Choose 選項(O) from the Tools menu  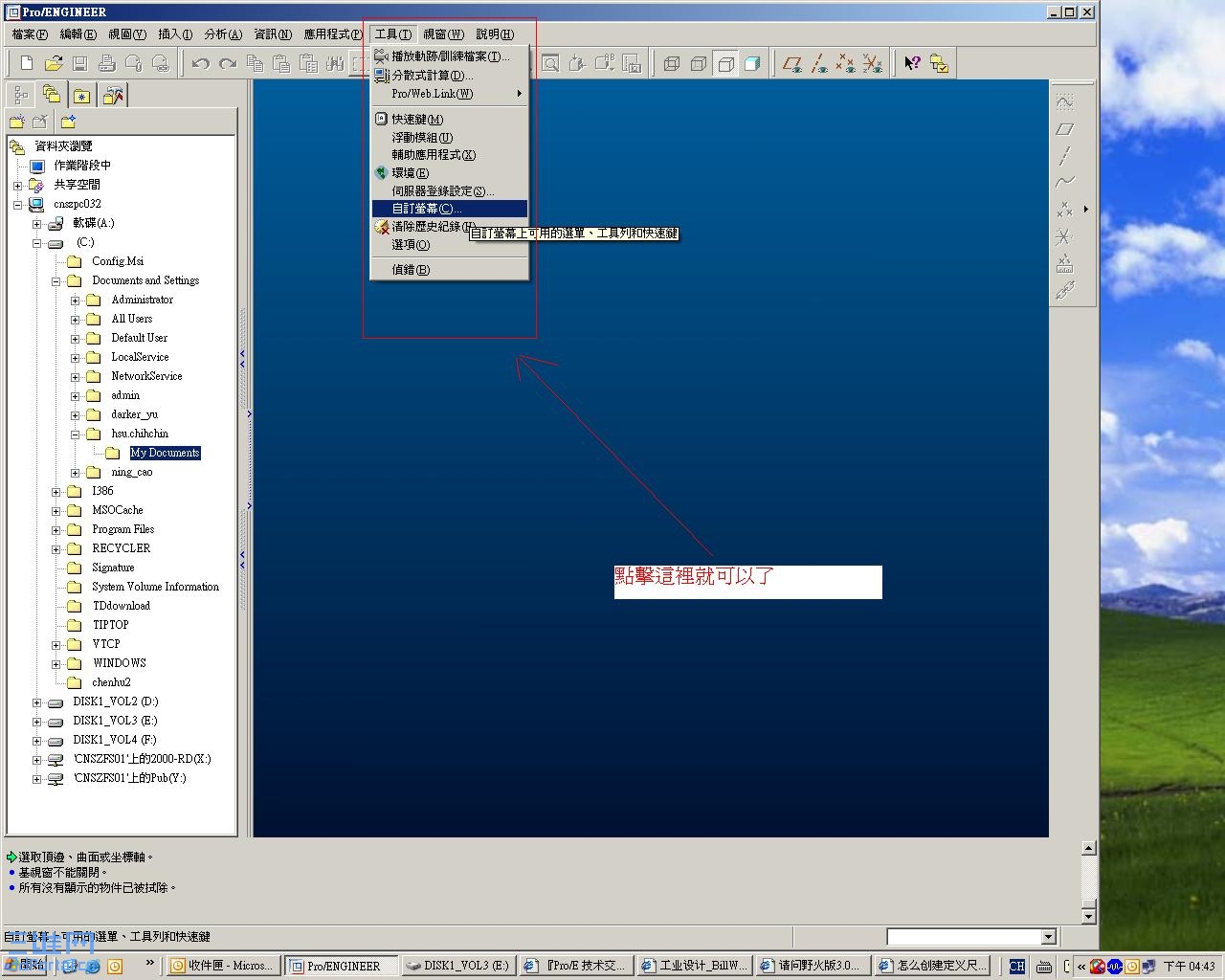tap(449, 245)
